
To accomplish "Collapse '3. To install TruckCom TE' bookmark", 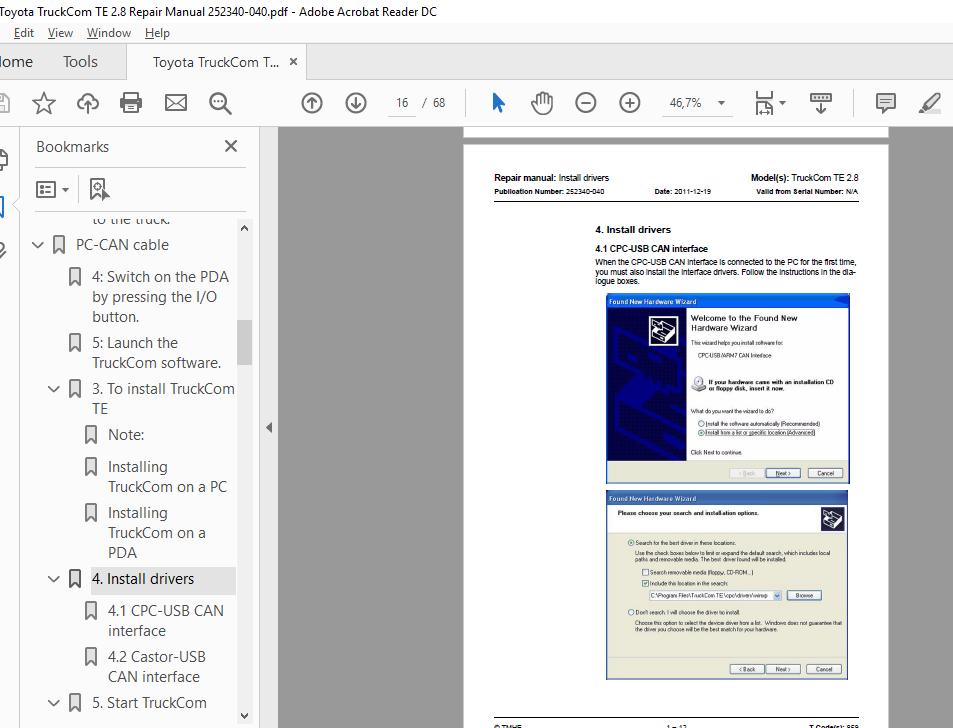I will 53,389.
